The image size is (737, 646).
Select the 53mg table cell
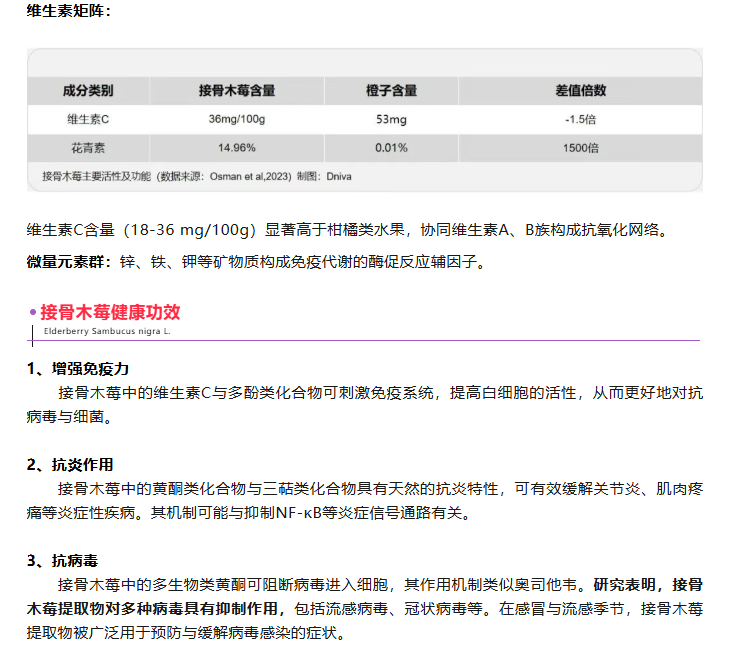(x=391, y=119)
